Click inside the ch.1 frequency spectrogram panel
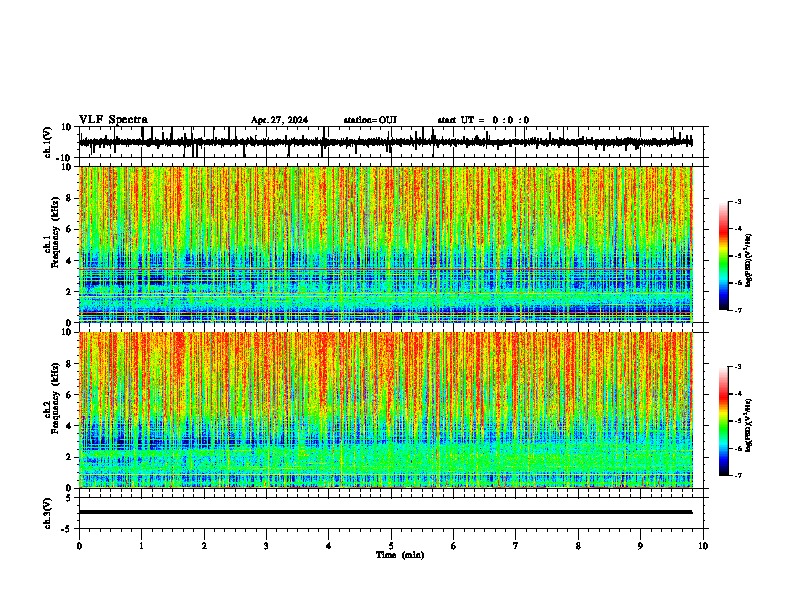792x612 pixels. [386, 244]
